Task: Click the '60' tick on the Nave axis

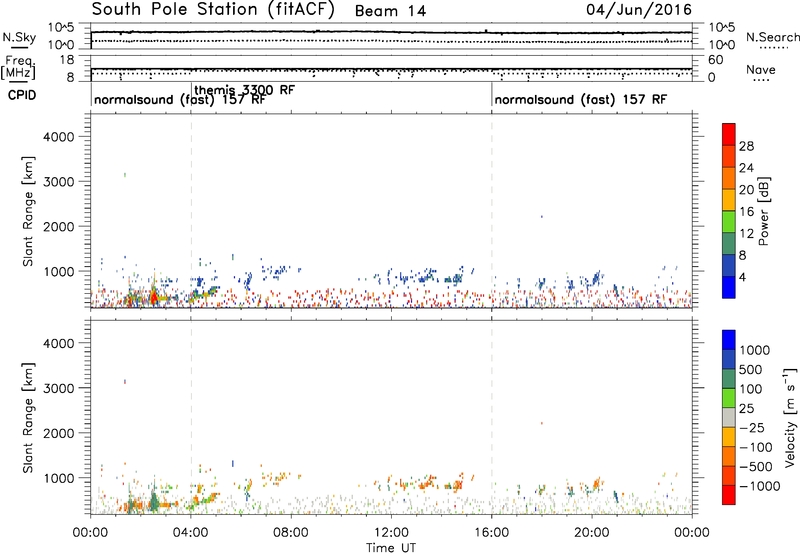Action: pos(716,60)
